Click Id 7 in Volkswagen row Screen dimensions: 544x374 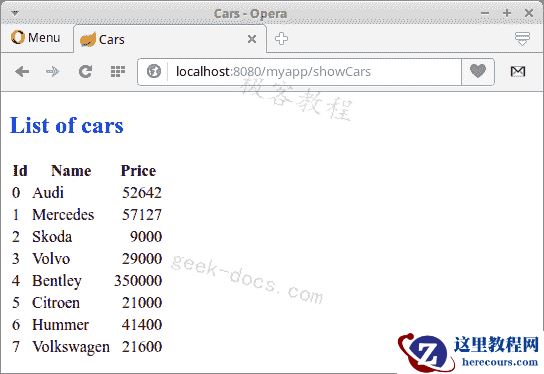pos(16,347)
